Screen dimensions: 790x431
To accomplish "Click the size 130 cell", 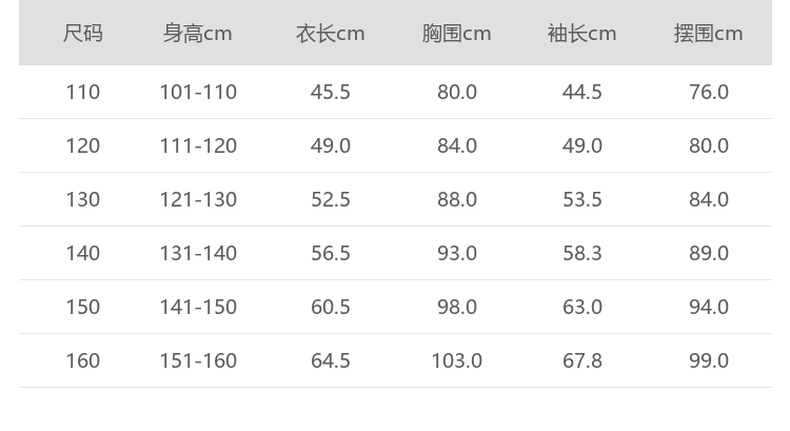I will tap(83, 200).
